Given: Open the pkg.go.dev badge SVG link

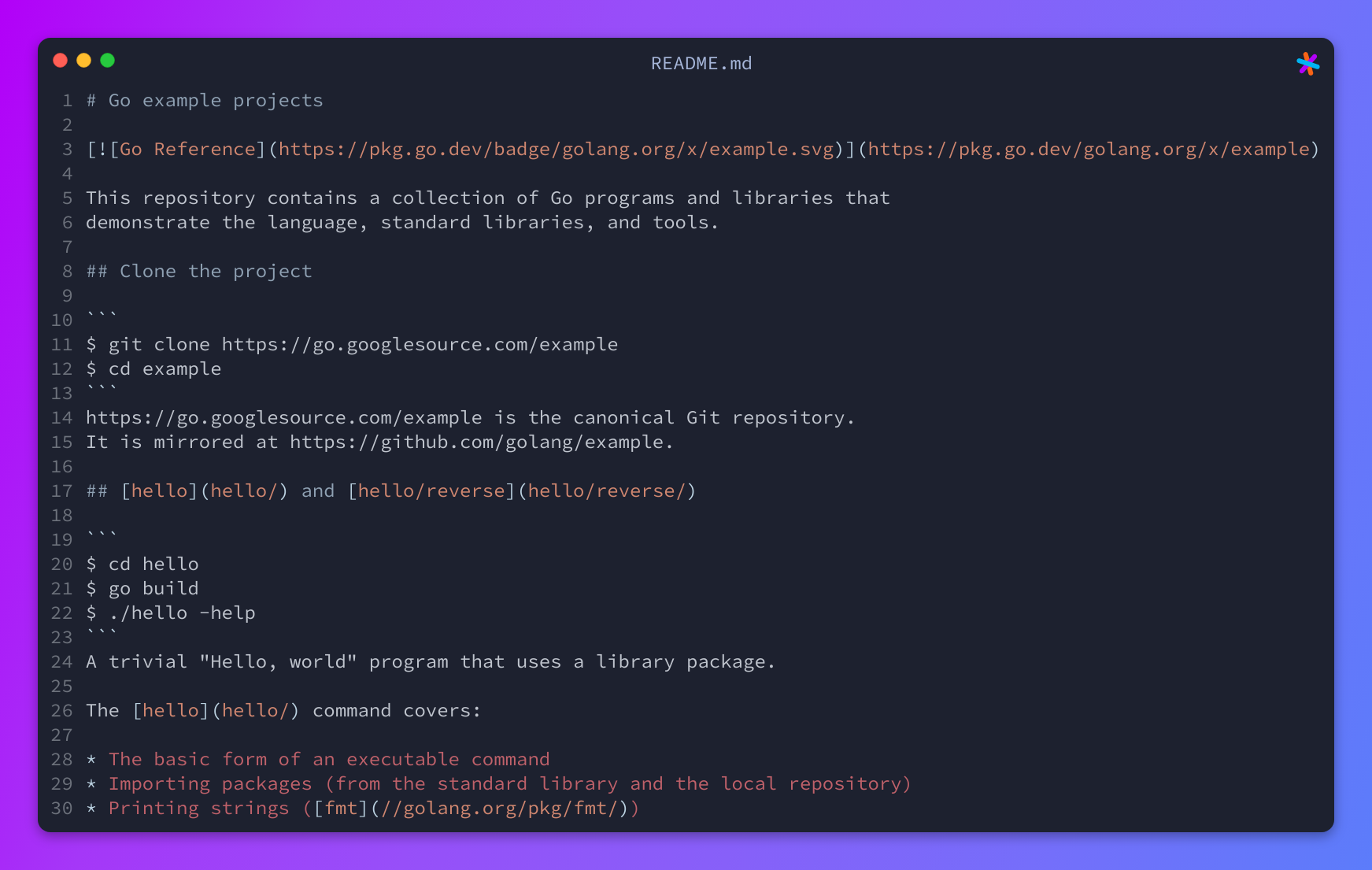Looking at the screenshot, I should pos(556,149).
